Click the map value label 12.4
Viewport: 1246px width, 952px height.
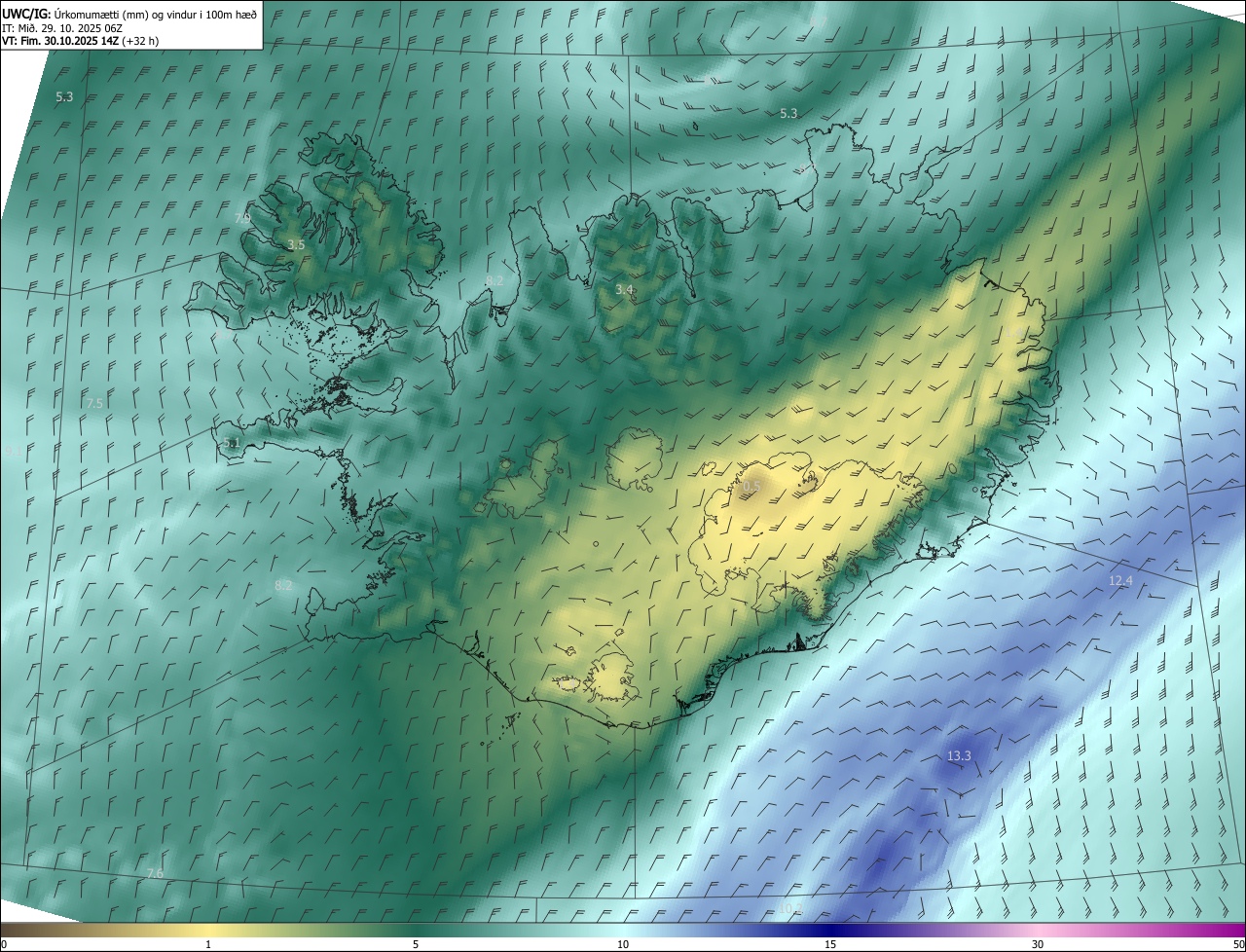(1120, 580)
